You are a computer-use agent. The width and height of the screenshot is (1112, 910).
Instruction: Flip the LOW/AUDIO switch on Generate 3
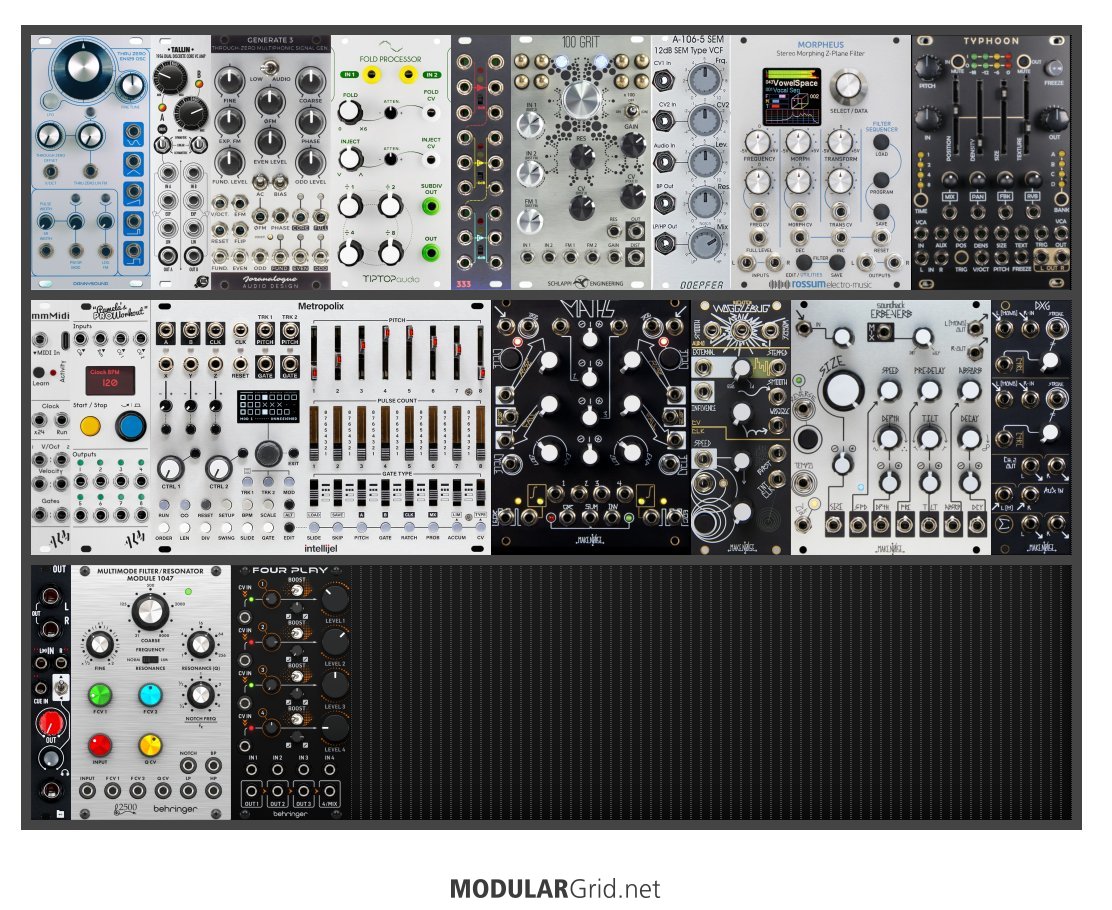[x=269, y=68]
